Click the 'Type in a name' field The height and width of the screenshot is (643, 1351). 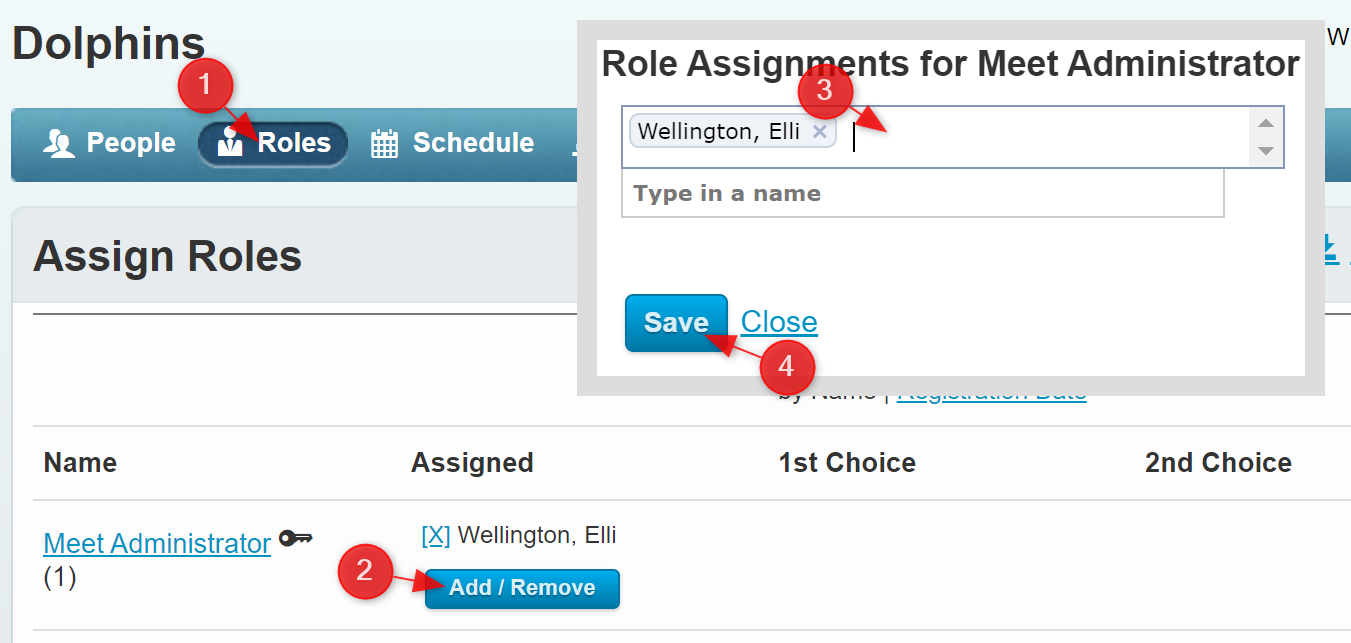[922, 194]
